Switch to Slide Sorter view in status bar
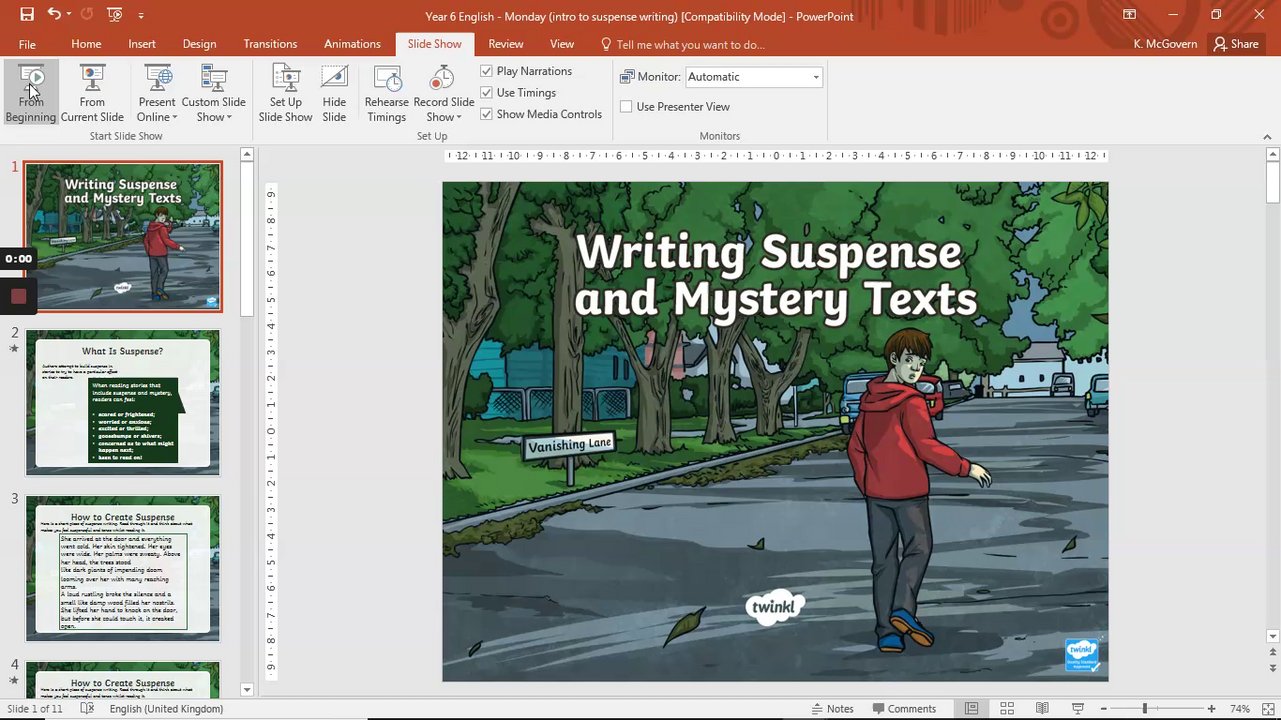This screenshot has height=720, width=1281. [x=1007, y=709]
